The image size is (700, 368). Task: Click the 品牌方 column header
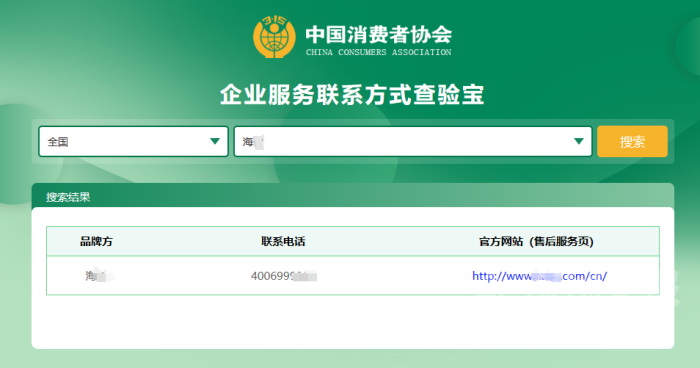tap(96, 242)
